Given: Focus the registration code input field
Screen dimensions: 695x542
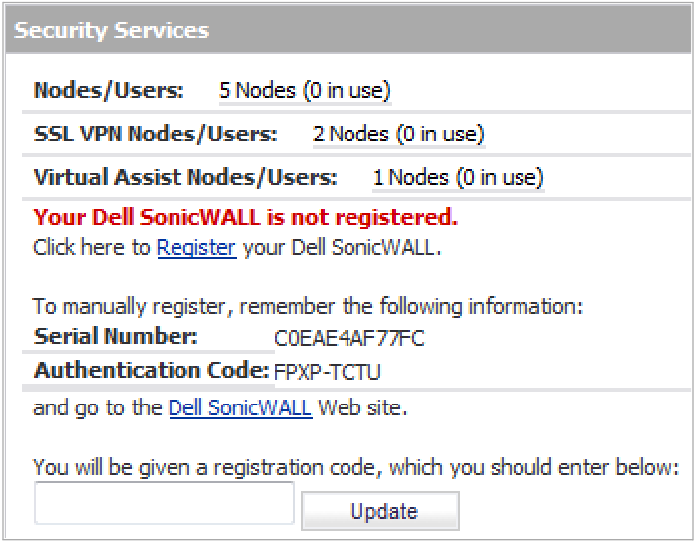Looking at the screenshot, I should point(164,503).
